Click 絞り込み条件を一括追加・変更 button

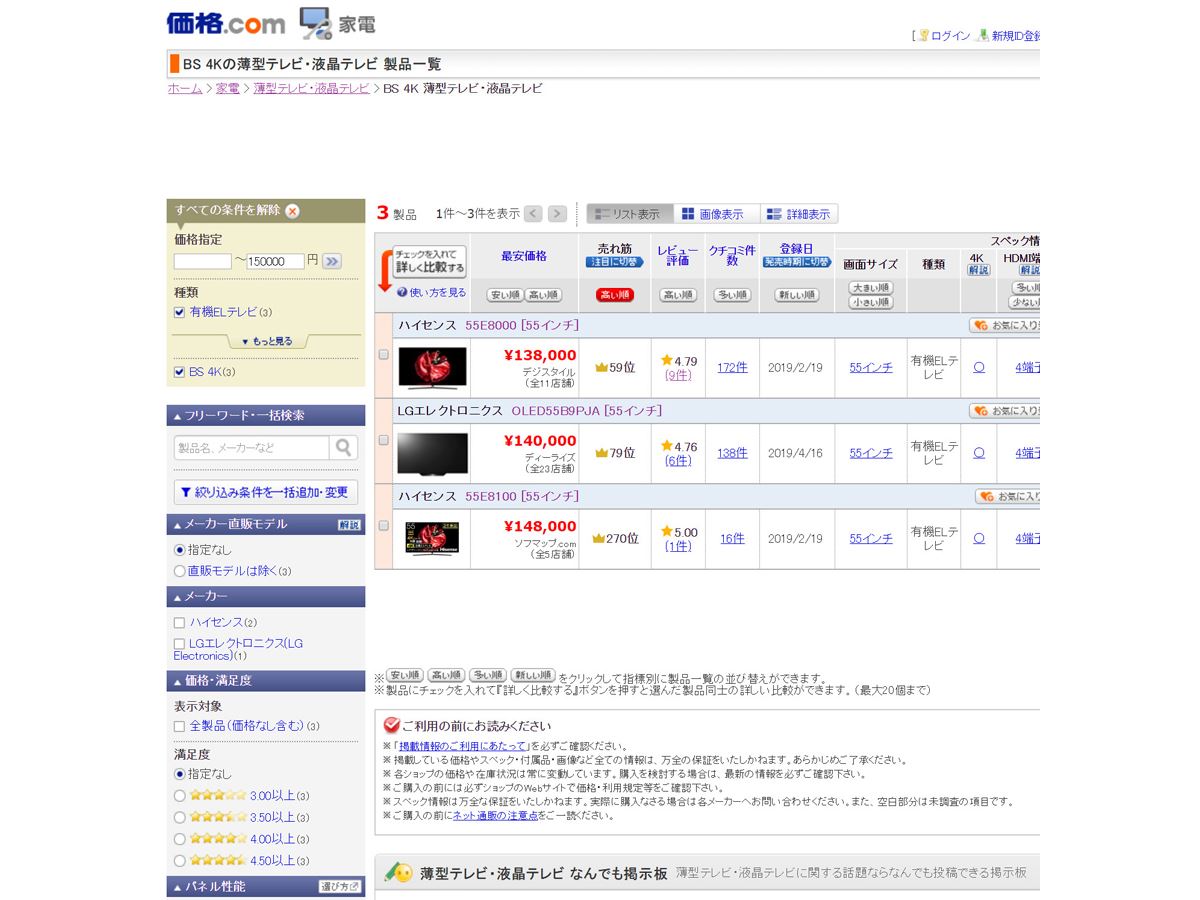click(x=266, y=492)
